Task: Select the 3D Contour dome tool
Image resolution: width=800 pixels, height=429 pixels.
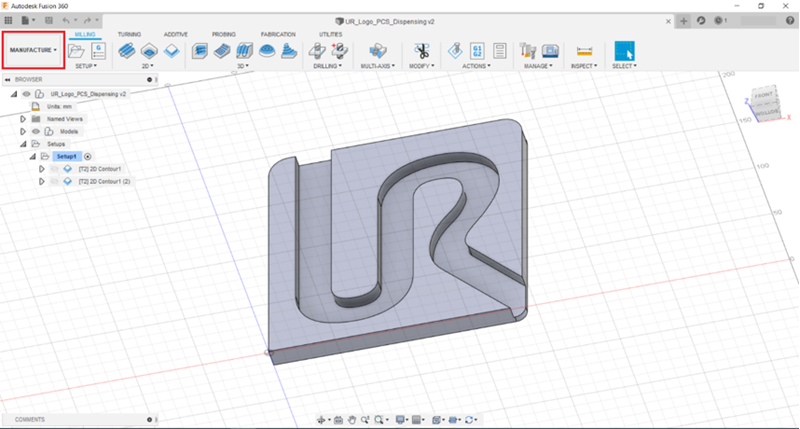Action: pos(267,51)
